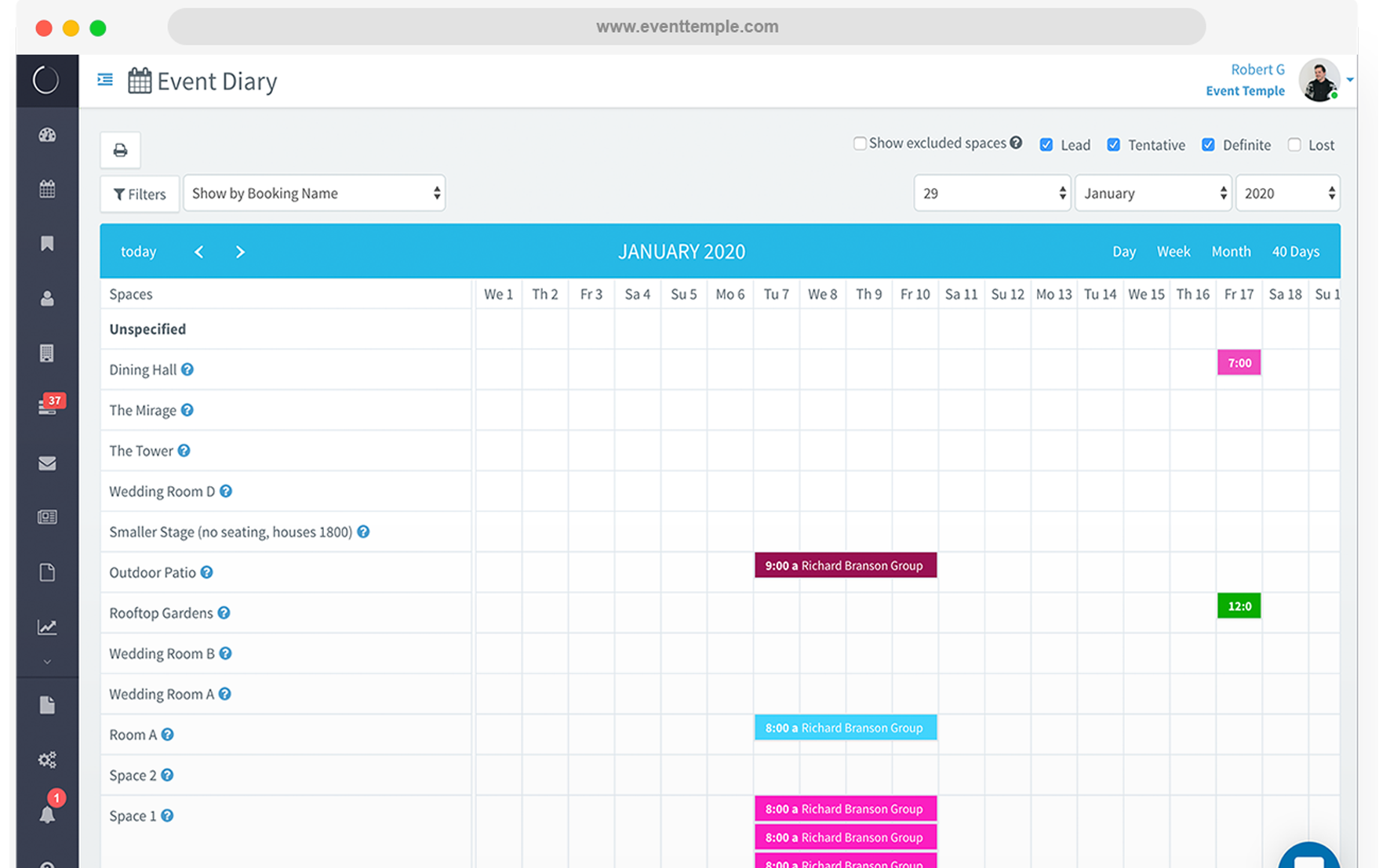Click the Fr 17 column header
1390x868 pixels.
1239,294
